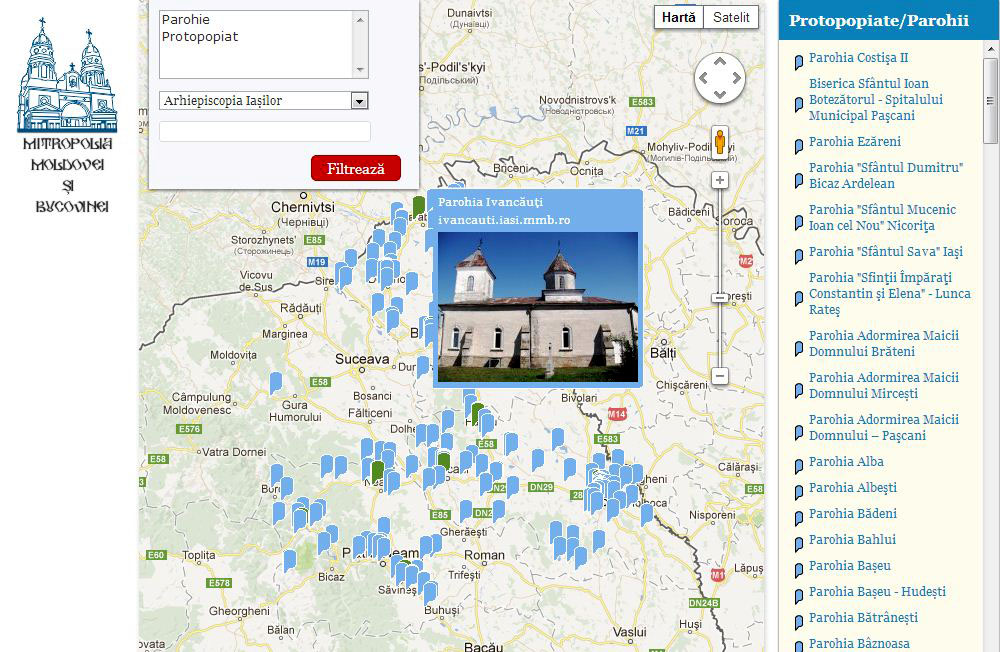Click the marker icon beside Parohia Costișa II
Screen dimensions: 1000x652
[798, 62]
